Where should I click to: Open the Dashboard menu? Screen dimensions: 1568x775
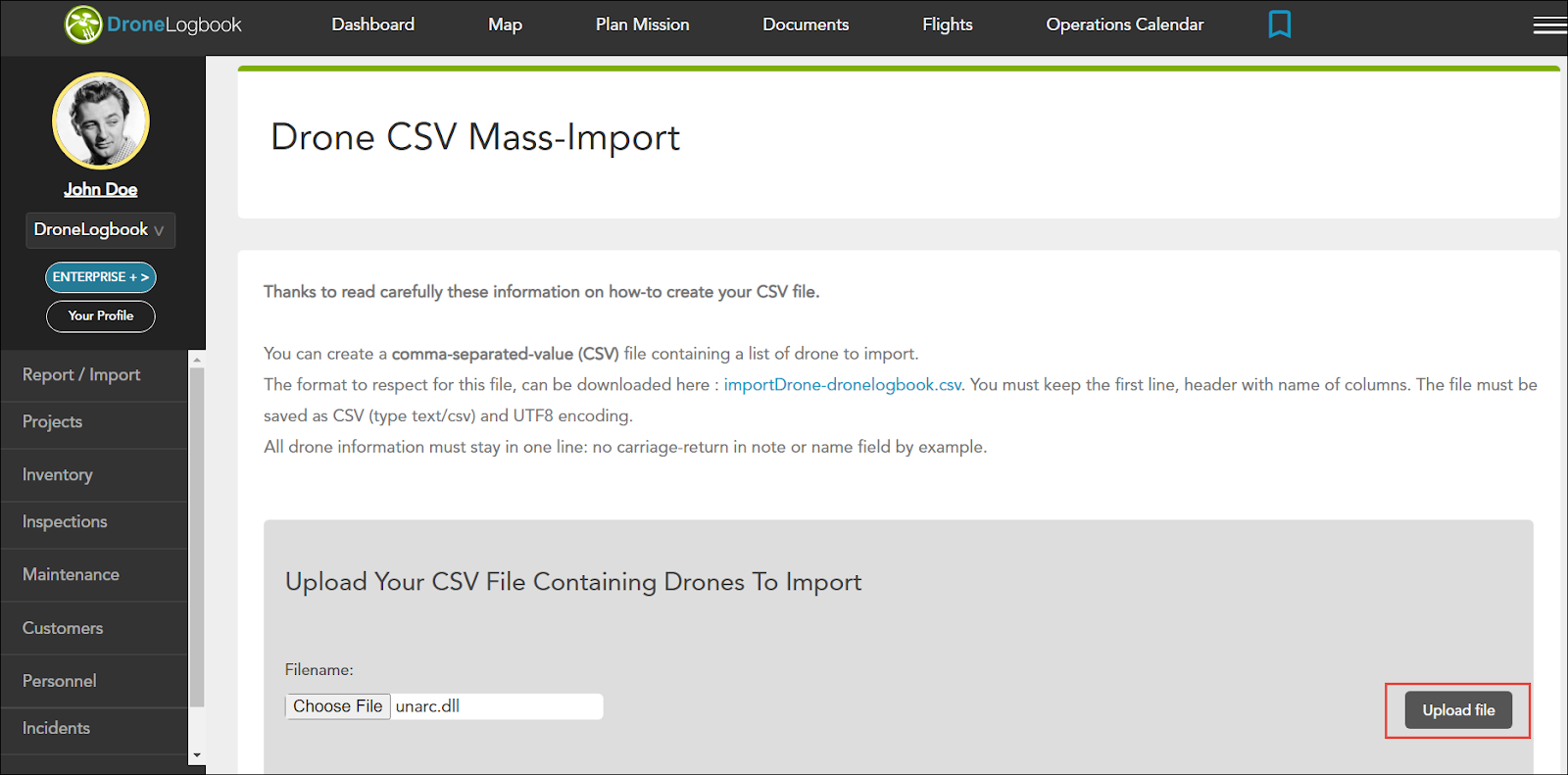[x=373, y=24]
